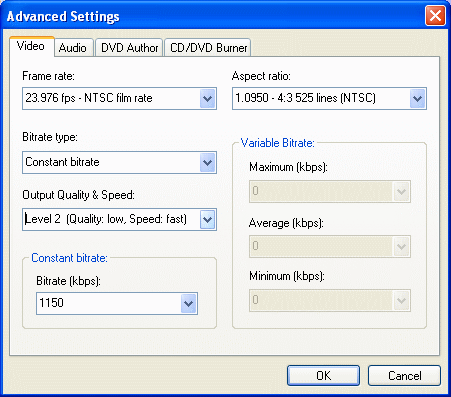
Task: Switch to the Video tab
Action: pos(31,46)
